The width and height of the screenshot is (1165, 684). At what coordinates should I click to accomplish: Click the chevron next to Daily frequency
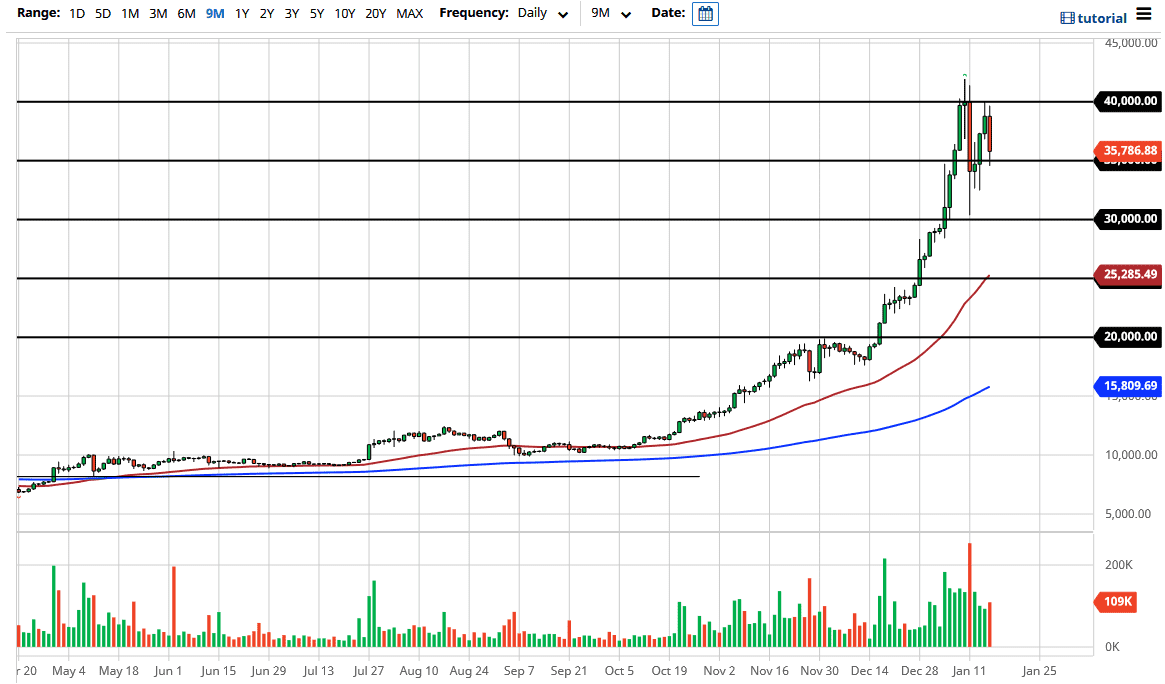tap(561, 14)
